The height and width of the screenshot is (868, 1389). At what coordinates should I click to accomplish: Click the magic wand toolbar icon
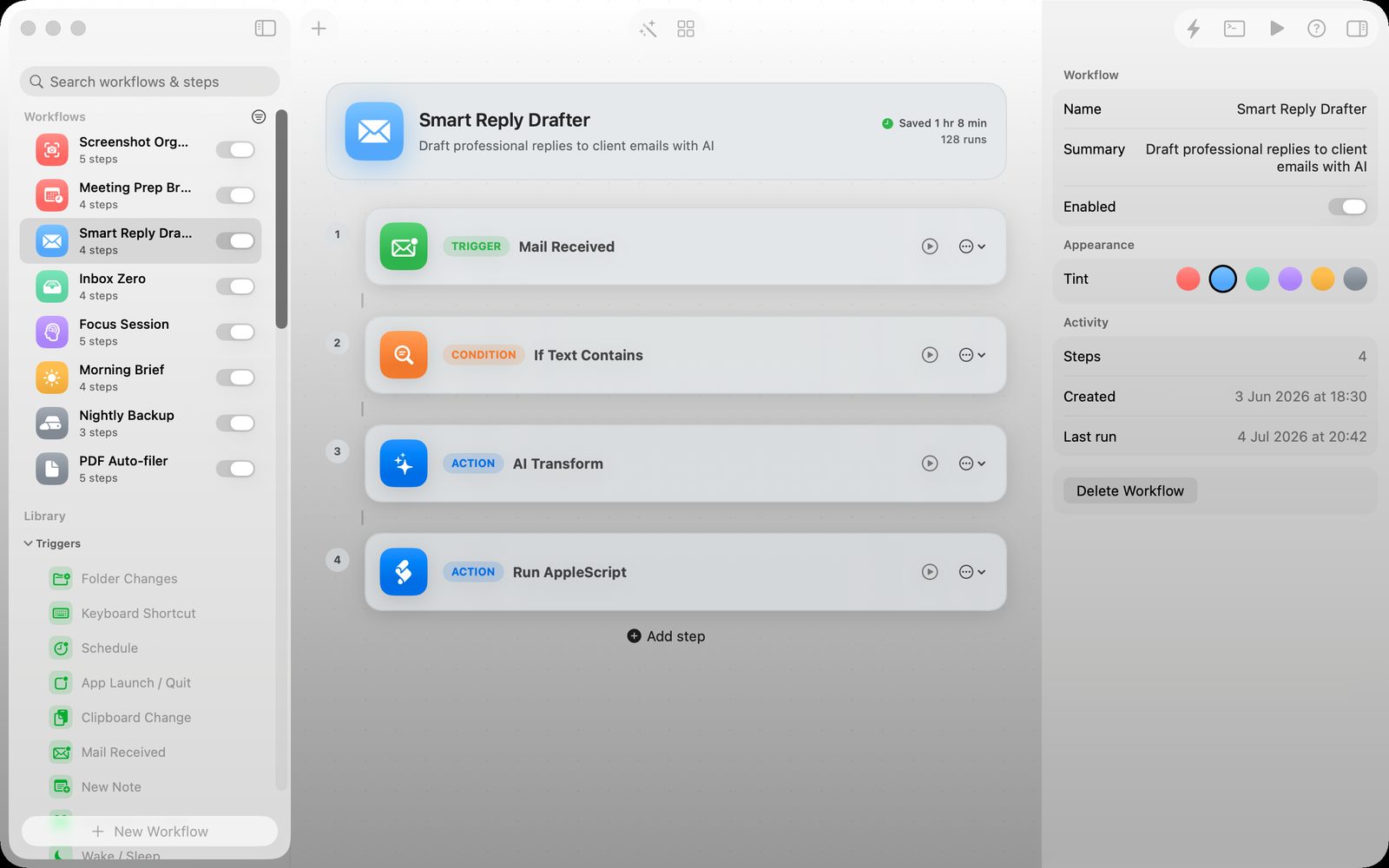(x=648, y=30)
